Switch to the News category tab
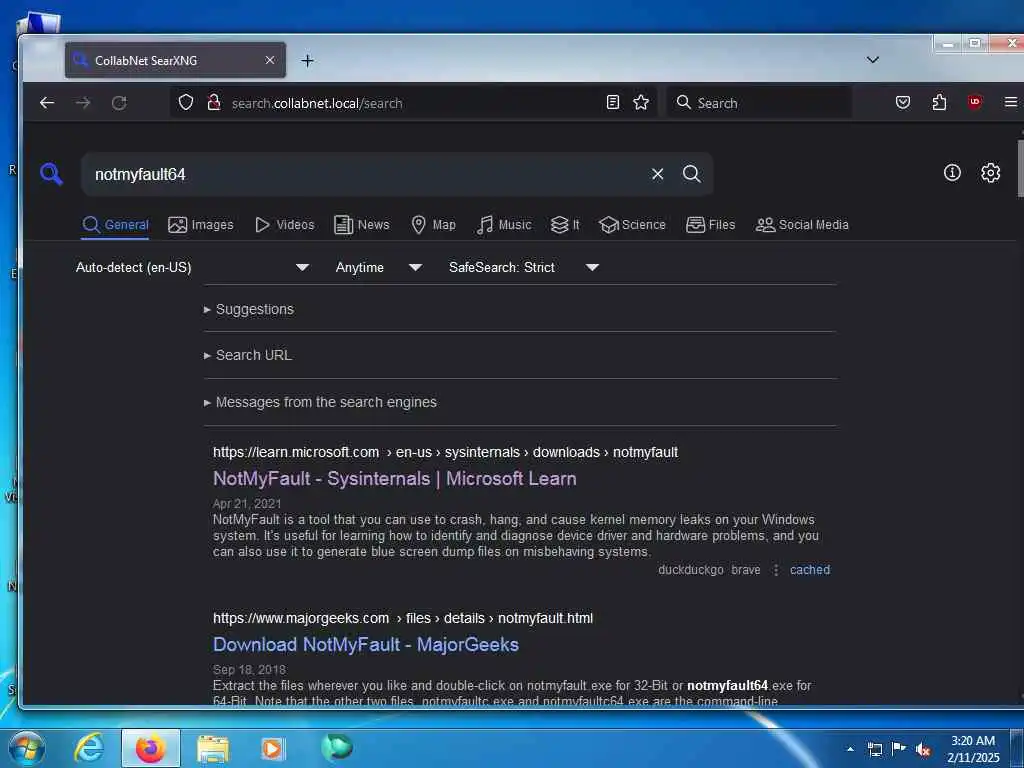This screenshot has height=768, width=1024. [x=362, y=225]
